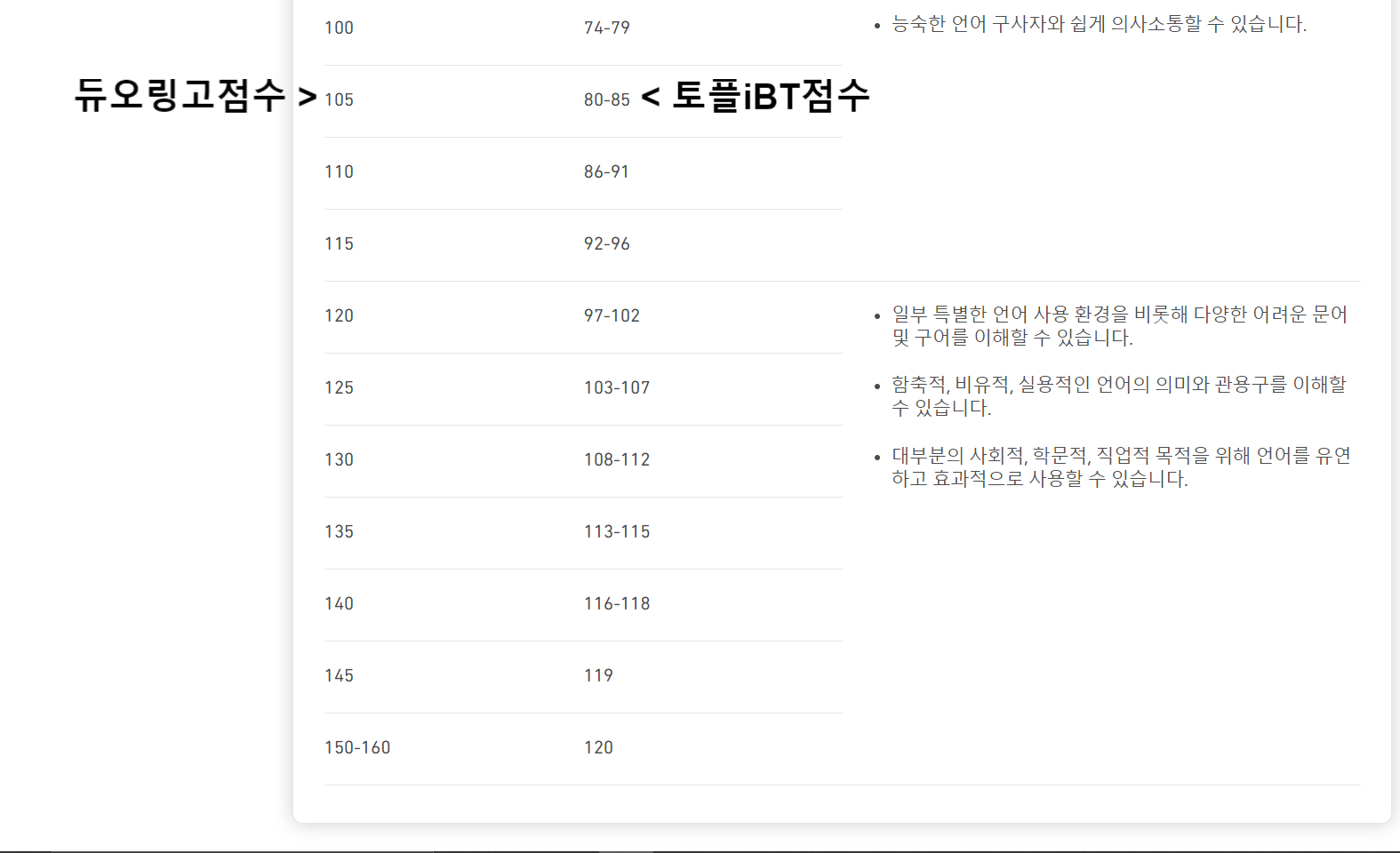The width and height of the screenshot is (1400, 853).
Task: Select Duolingo score cell 100
Action: (x=339, y=28)
